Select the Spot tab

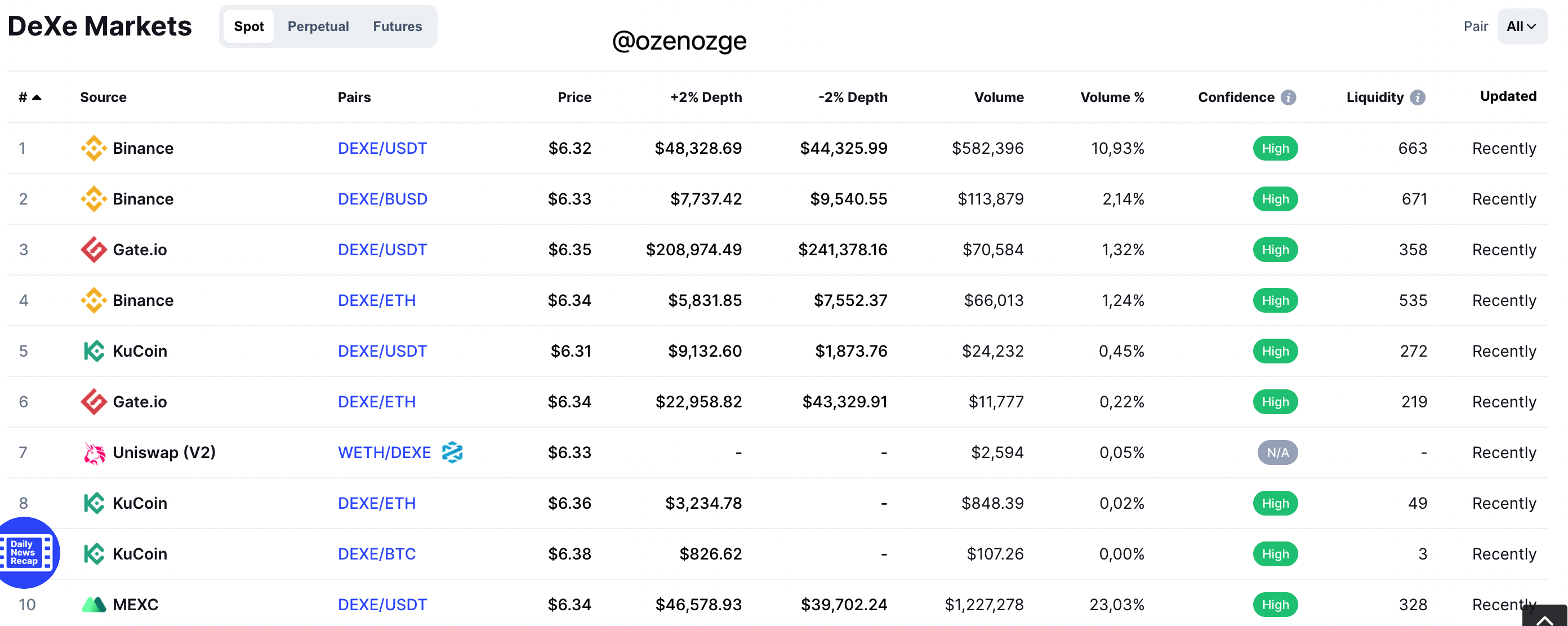[249, 26]
